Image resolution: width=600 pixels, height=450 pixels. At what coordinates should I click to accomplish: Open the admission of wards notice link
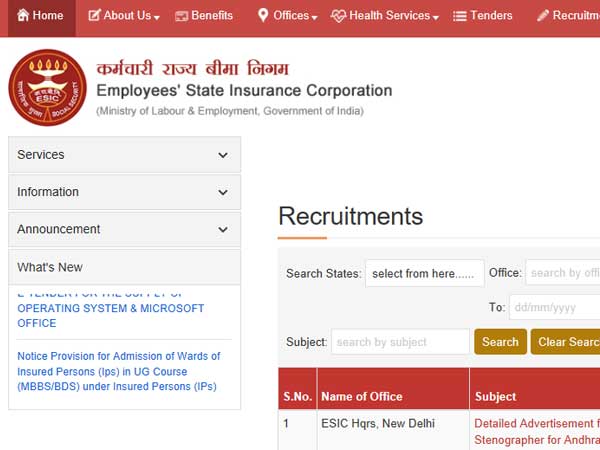119,371
